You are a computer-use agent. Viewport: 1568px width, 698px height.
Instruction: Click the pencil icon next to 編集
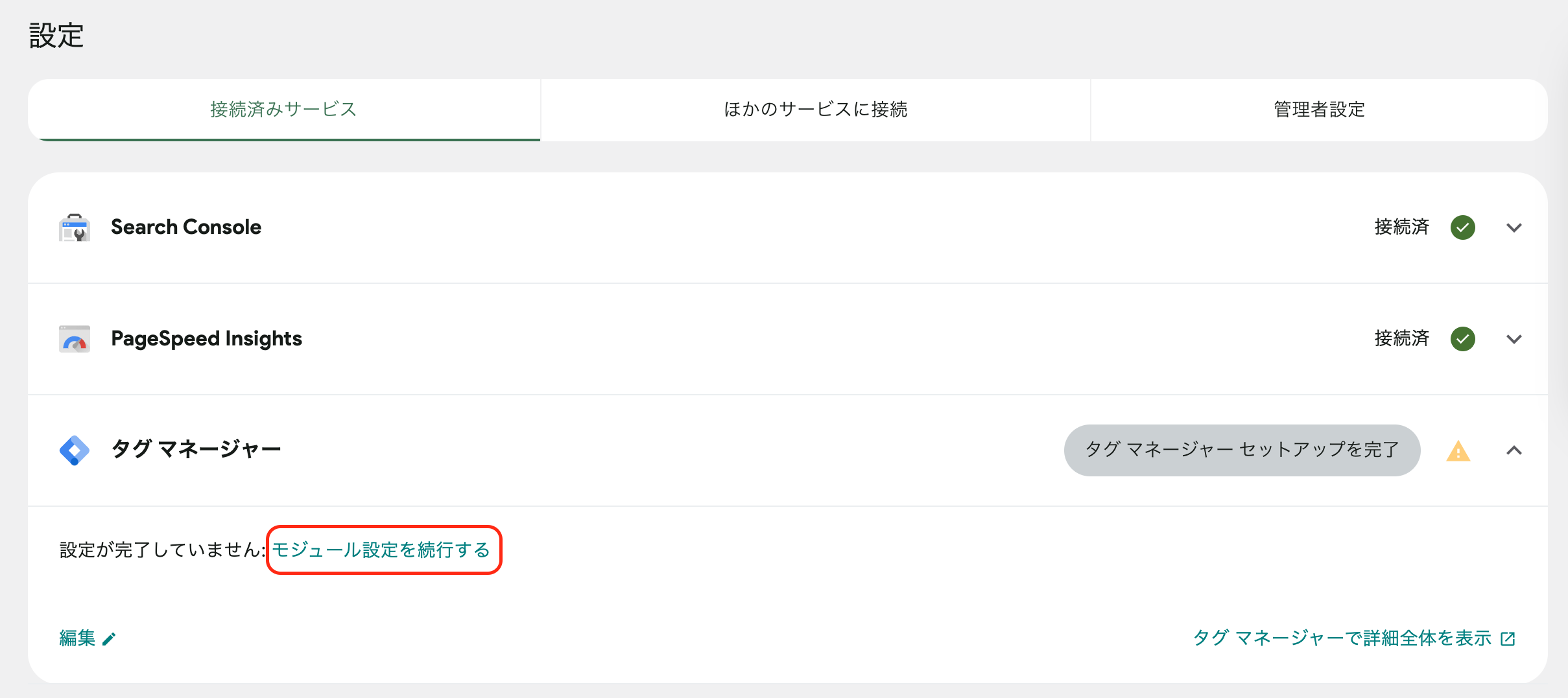pyautogui.click(x=109, y=639)
